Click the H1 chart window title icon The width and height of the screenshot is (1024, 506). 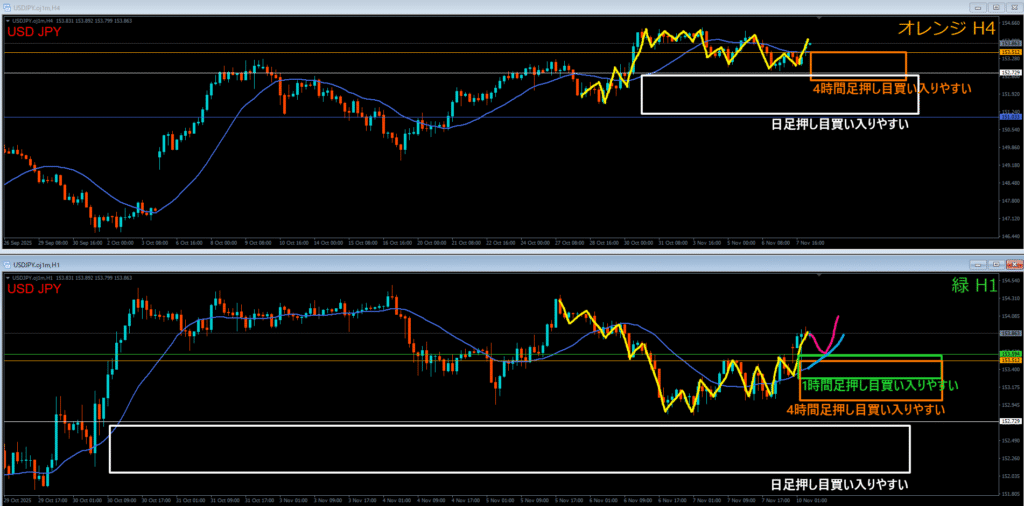7,264
